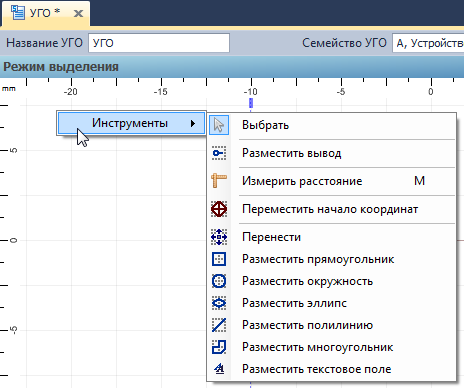Click the M shortcut hint text

coord(419,181)
